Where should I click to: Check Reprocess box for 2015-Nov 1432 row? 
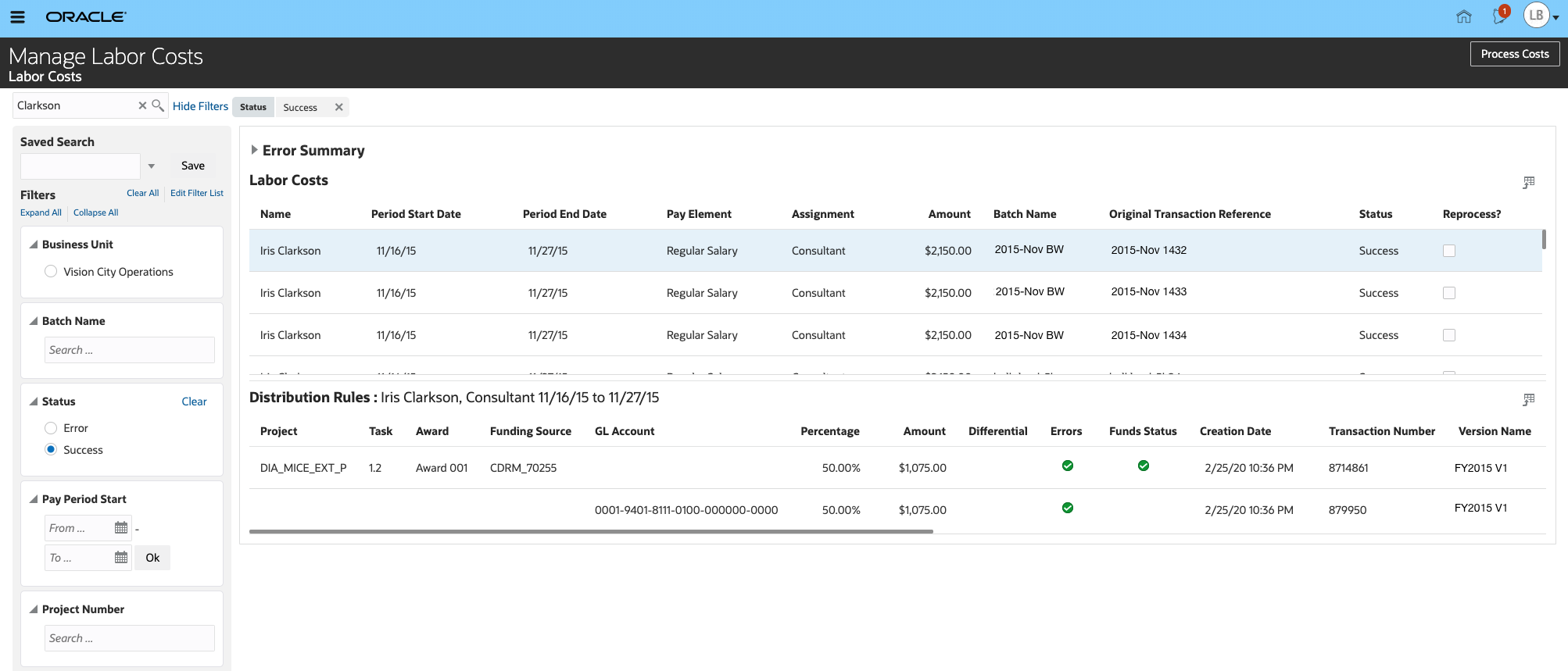(1448, 251)
